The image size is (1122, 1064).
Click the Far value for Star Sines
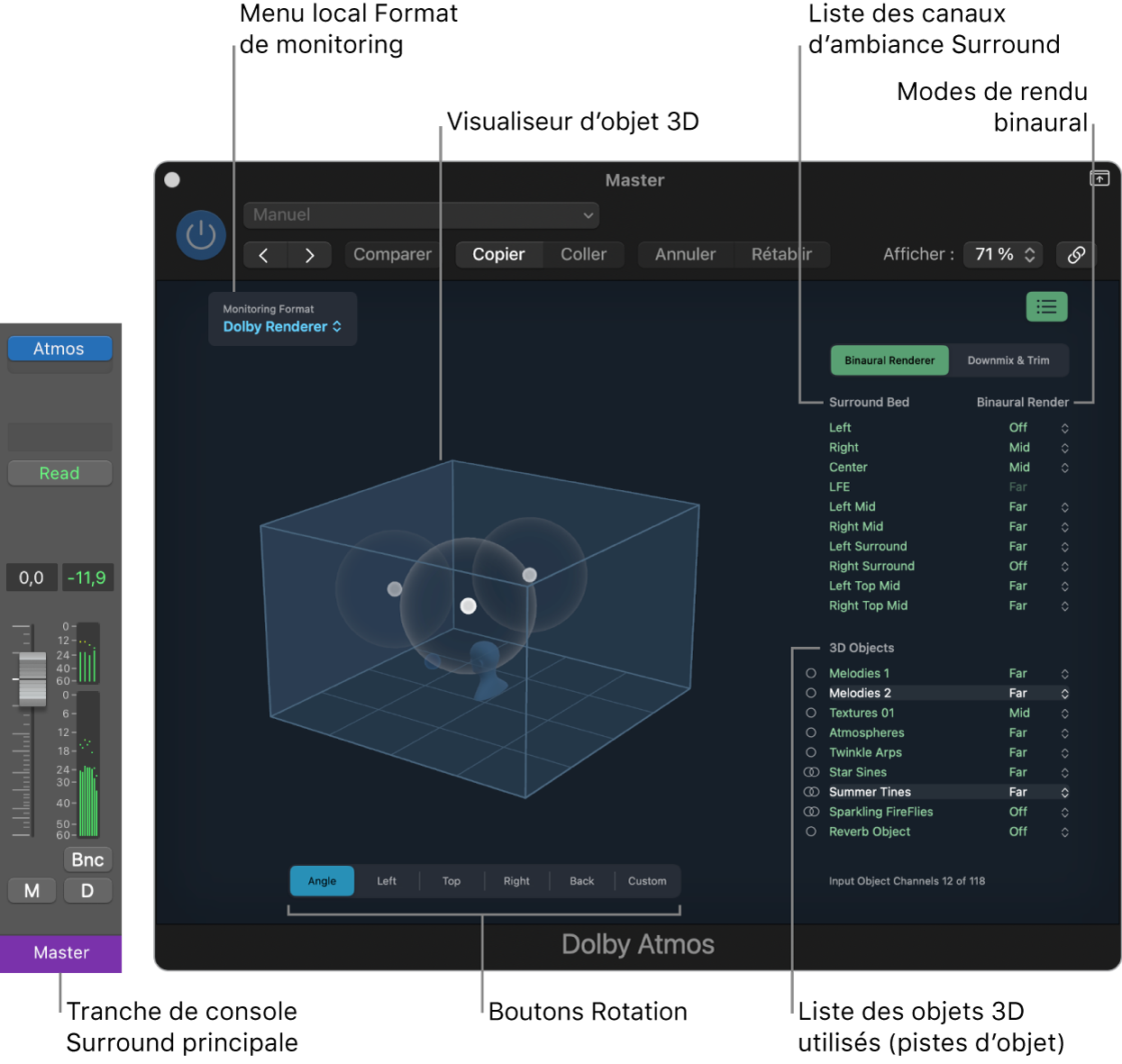click(1017, 772)
